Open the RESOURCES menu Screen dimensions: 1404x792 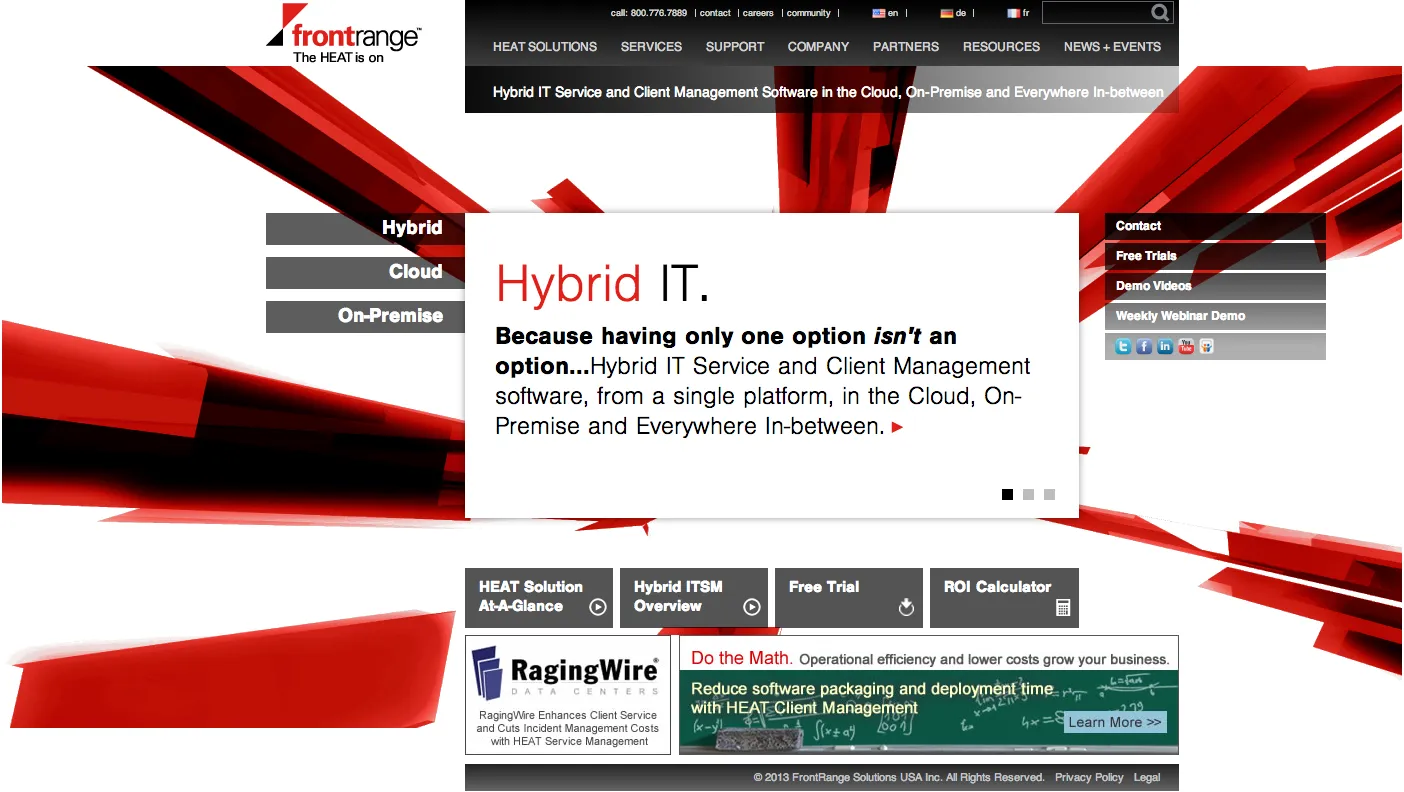(1001, 47)
